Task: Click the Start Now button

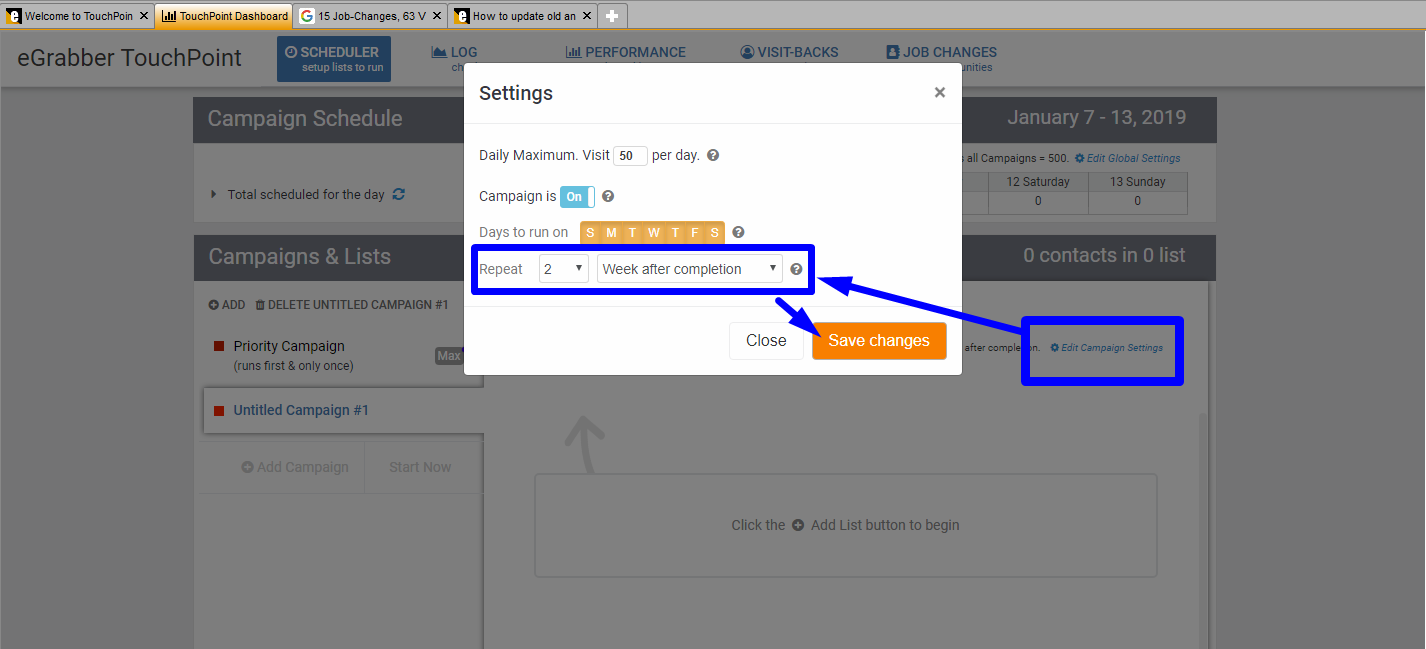Action: 420,467
